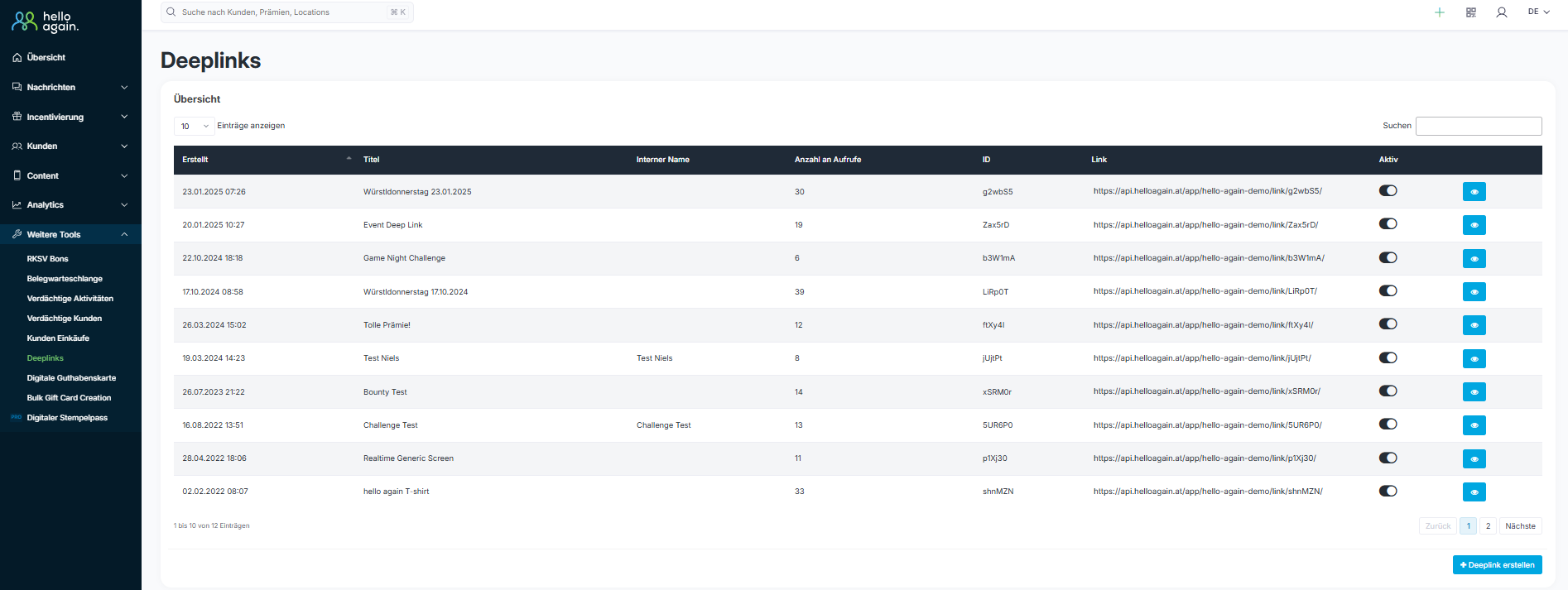View the Test Niels eye button
Image resolution: width=1568 pixels, height=590 pixels.
1474,358
